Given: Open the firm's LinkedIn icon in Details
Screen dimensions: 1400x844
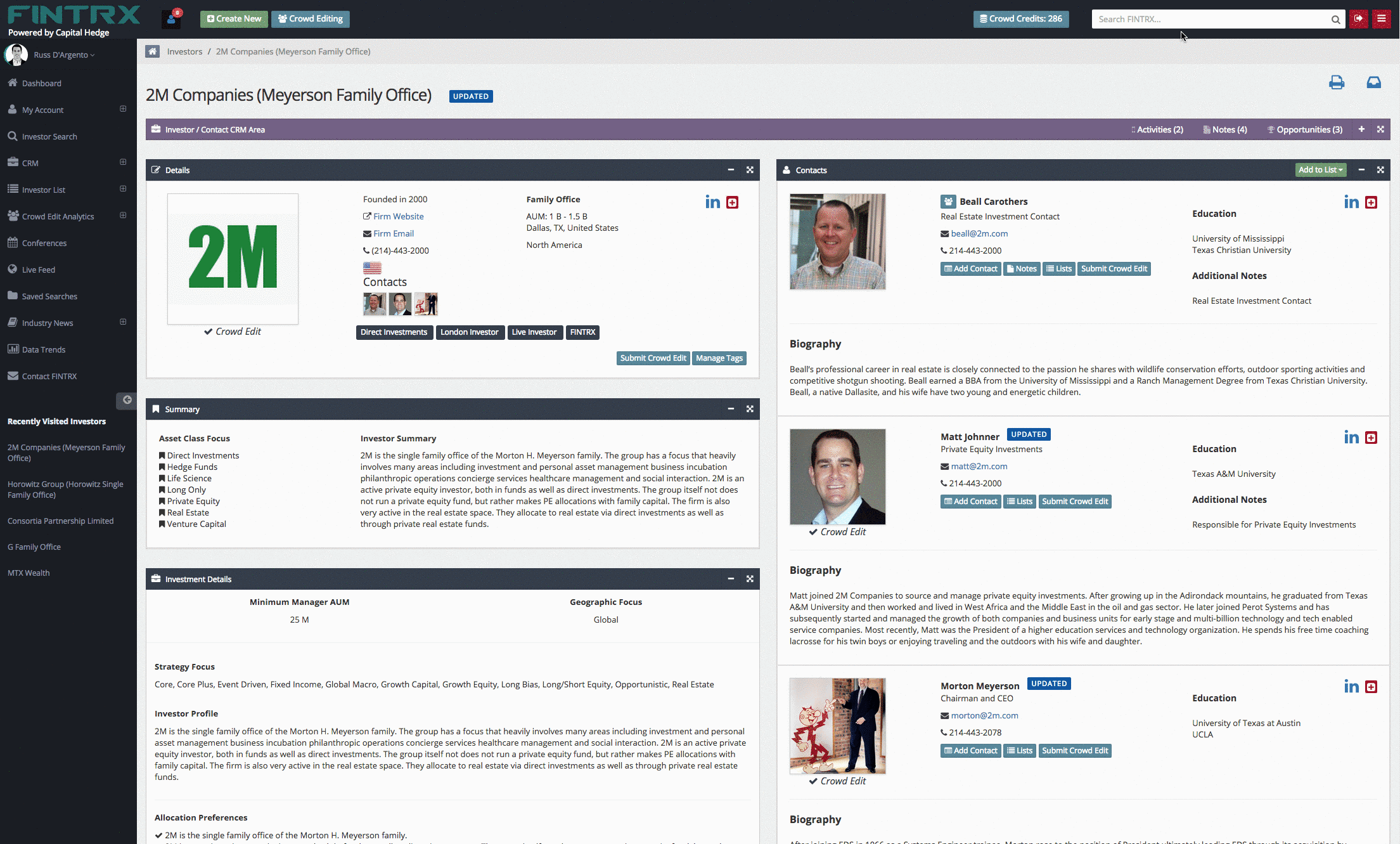Looking at the screenshot, I should [x=712, y=202].
